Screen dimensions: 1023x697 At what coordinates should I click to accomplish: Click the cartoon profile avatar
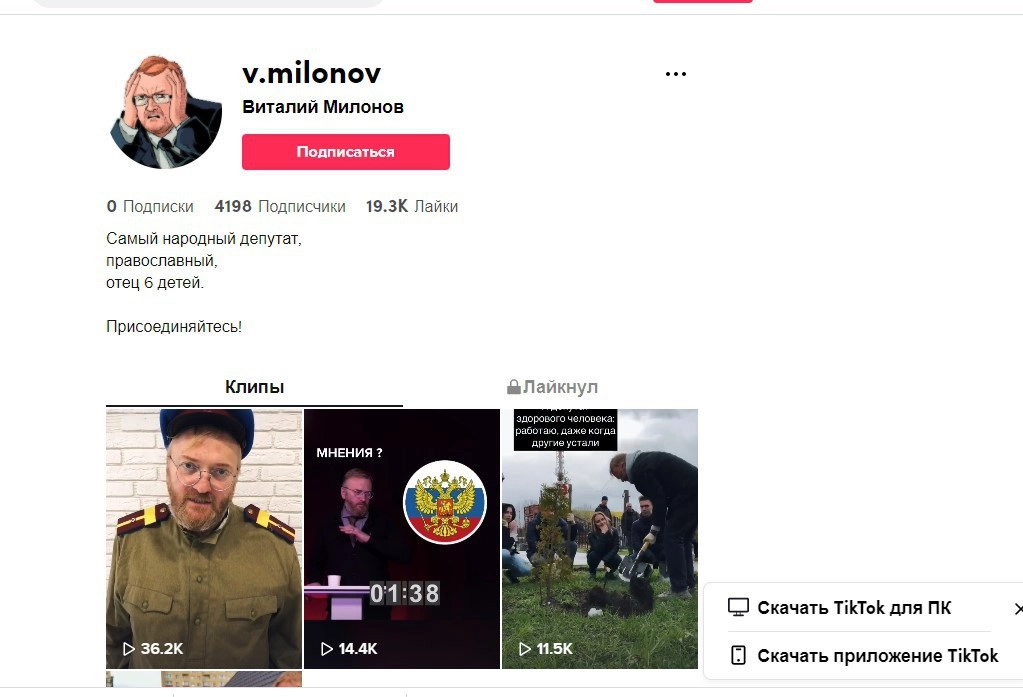[x=166, y=112]
